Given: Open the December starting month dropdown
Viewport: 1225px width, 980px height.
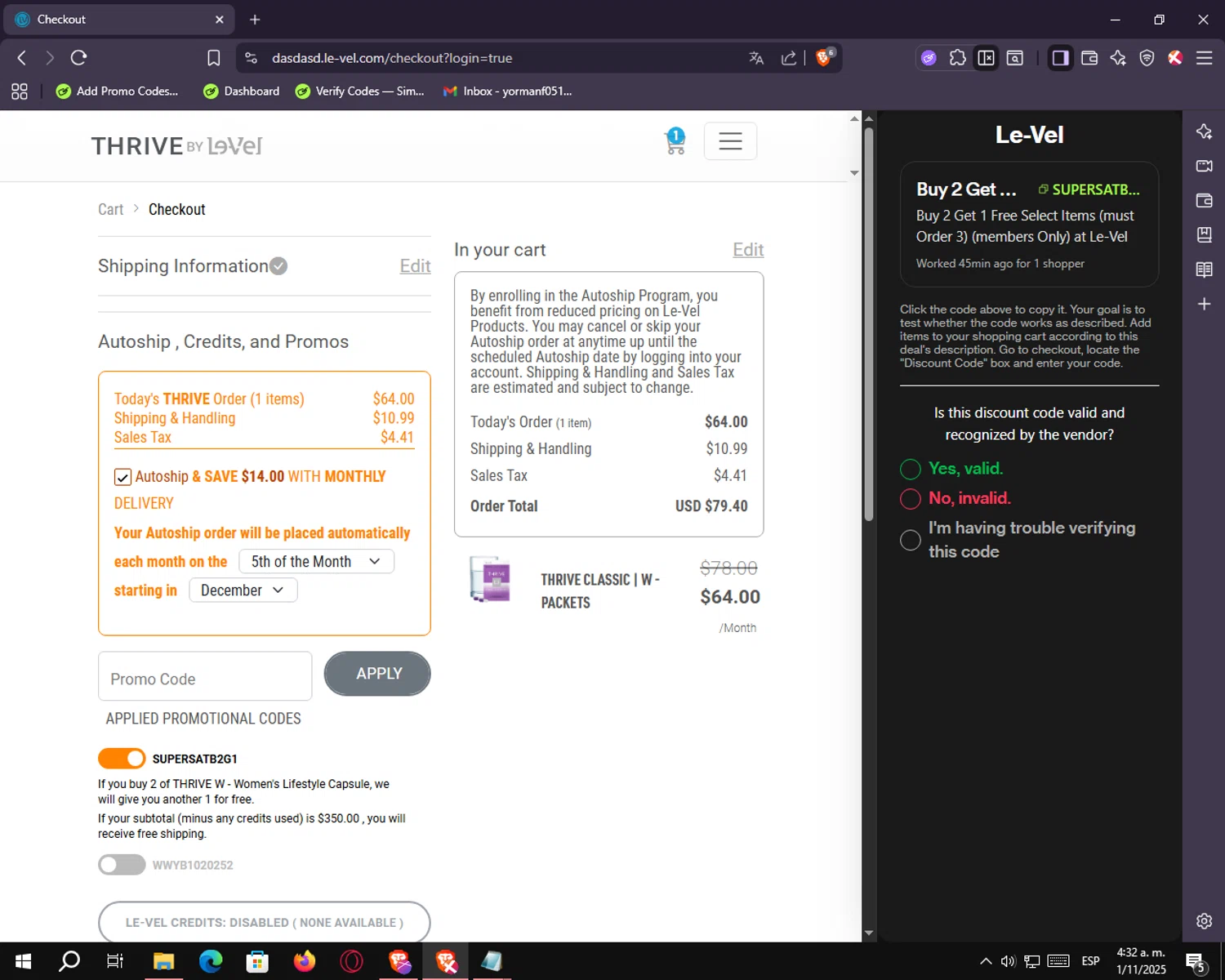Looking at the screenshot, I should (243, 590).
